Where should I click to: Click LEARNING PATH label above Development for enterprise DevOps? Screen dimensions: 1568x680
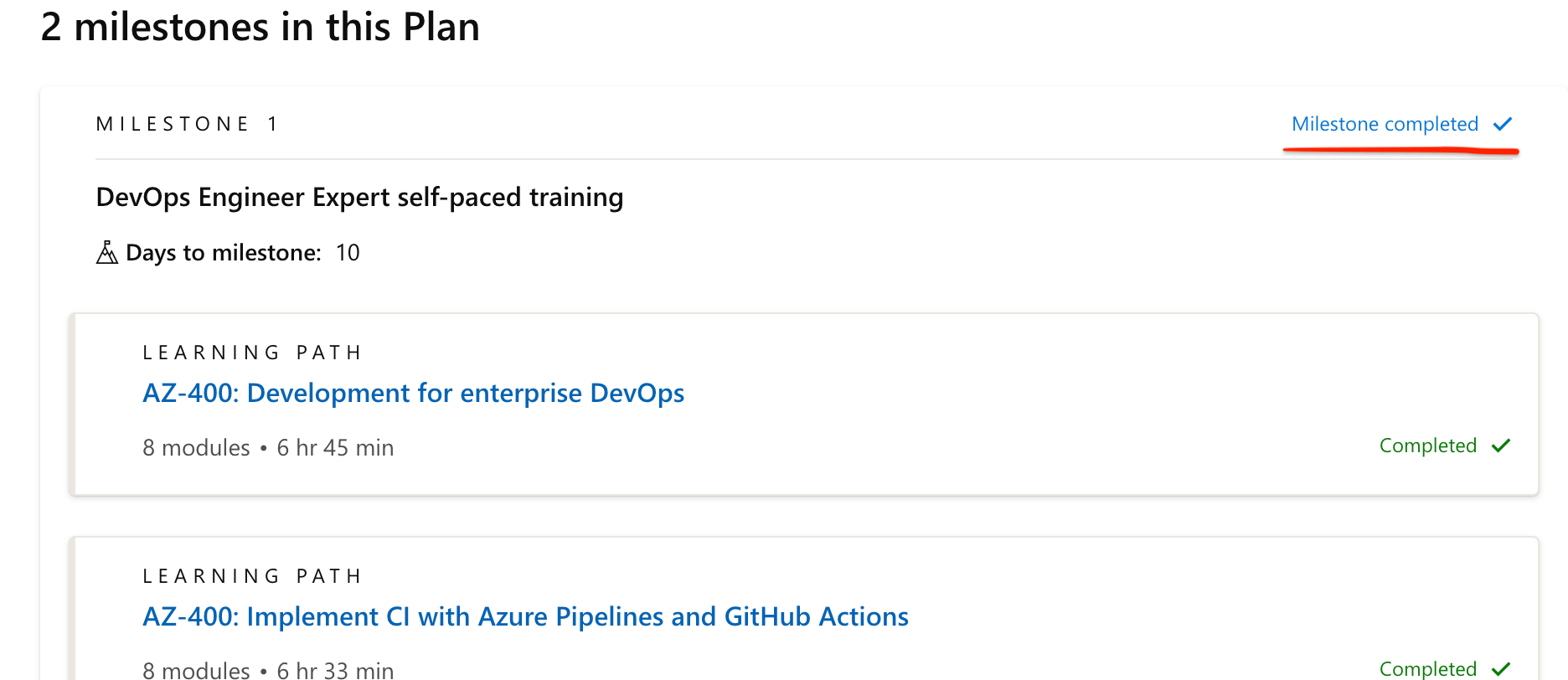tap(252, 353)
